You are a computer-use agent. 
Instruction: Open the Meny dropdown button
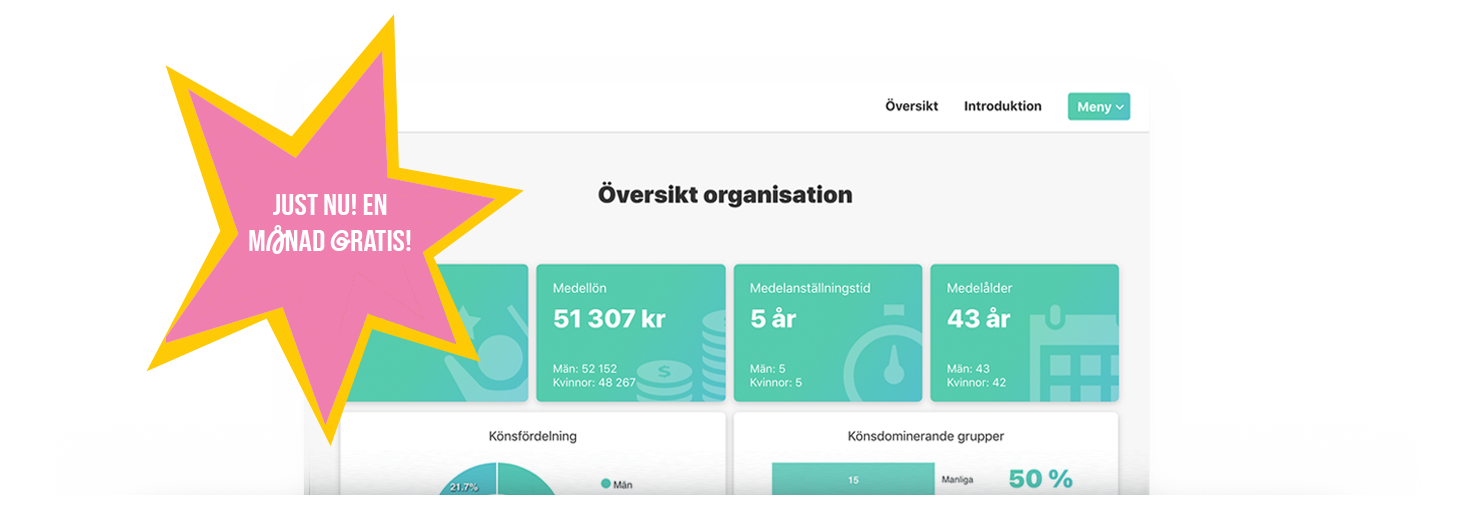1098,107
